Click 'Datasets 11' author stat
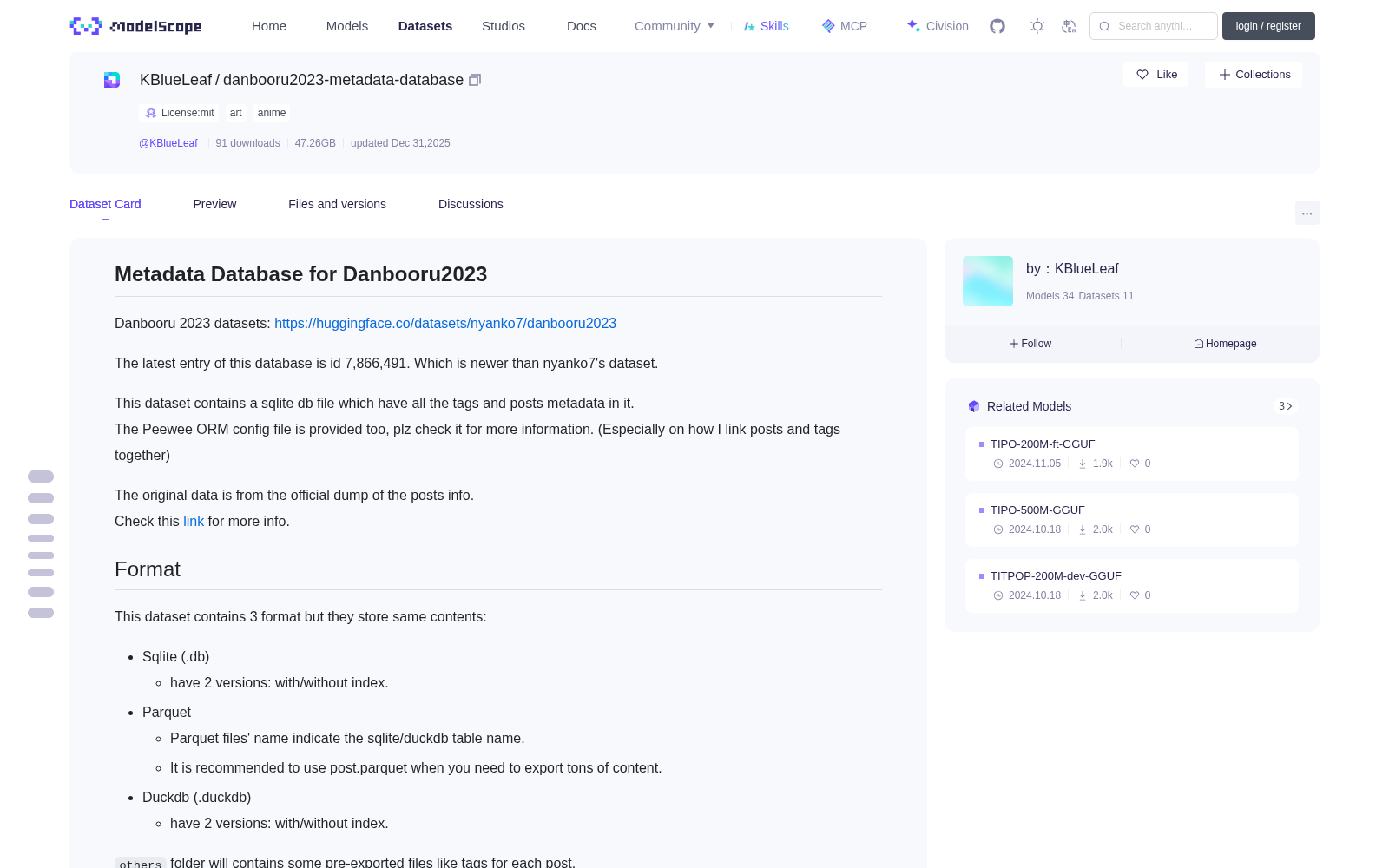1389x868 pixels. (1106, 296)
